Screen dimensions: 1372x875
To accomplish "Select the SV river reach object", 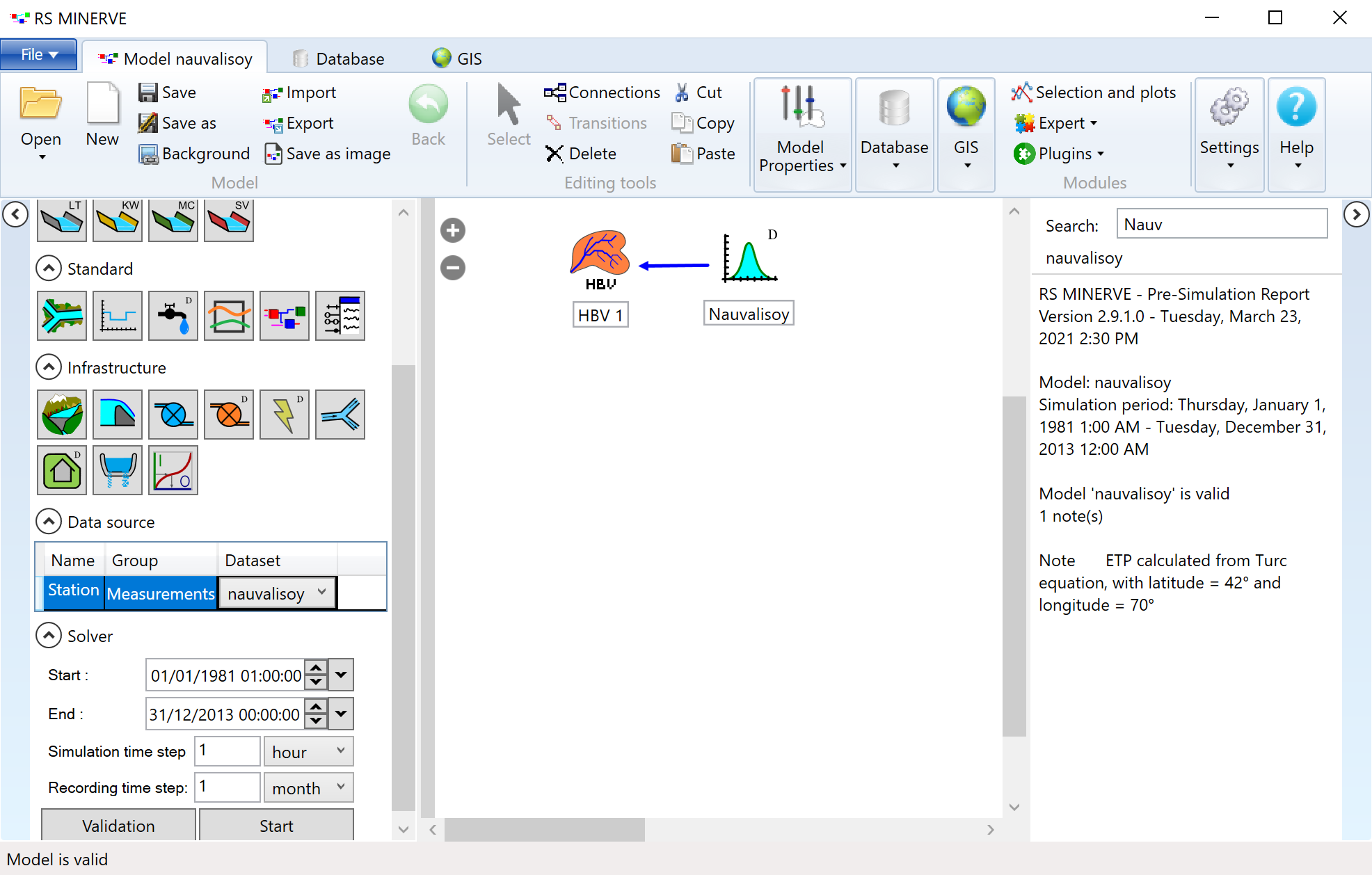I will pyautogui.click(x=229, y=220).
